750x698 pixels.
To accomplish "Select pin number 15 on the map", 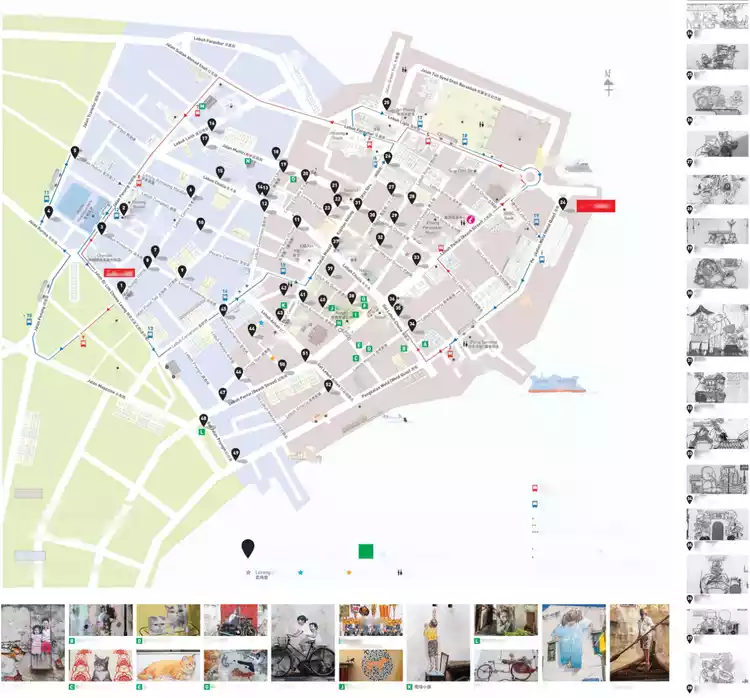I will tap(220, 171).
